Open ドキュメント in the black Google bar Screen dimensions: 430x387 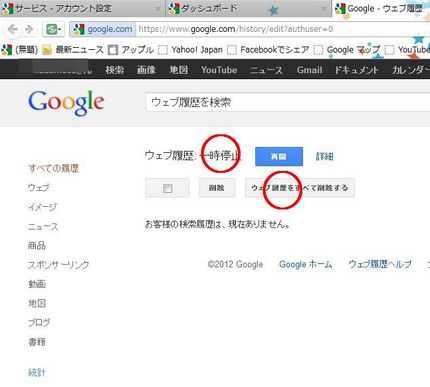[x=356, y=70]
